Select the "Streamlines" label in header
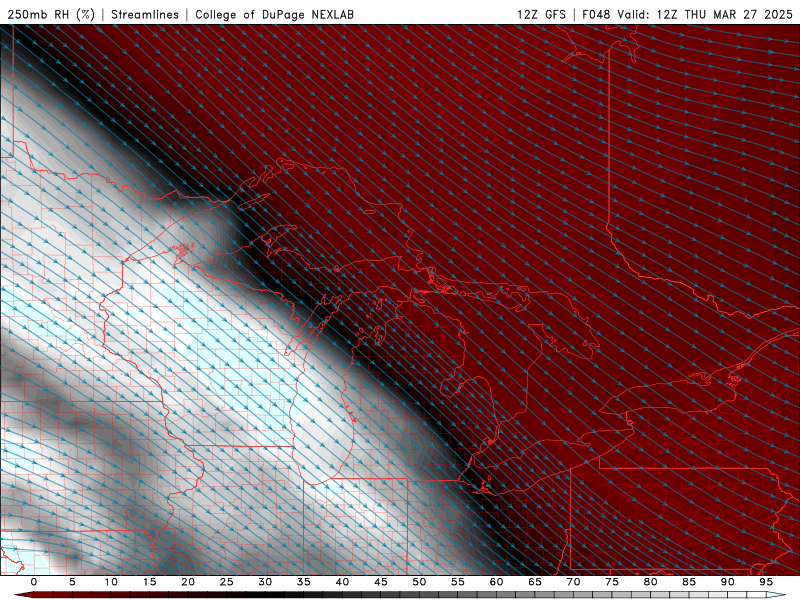This screenshot has height=600, width=800. click(x=145, y=15)
